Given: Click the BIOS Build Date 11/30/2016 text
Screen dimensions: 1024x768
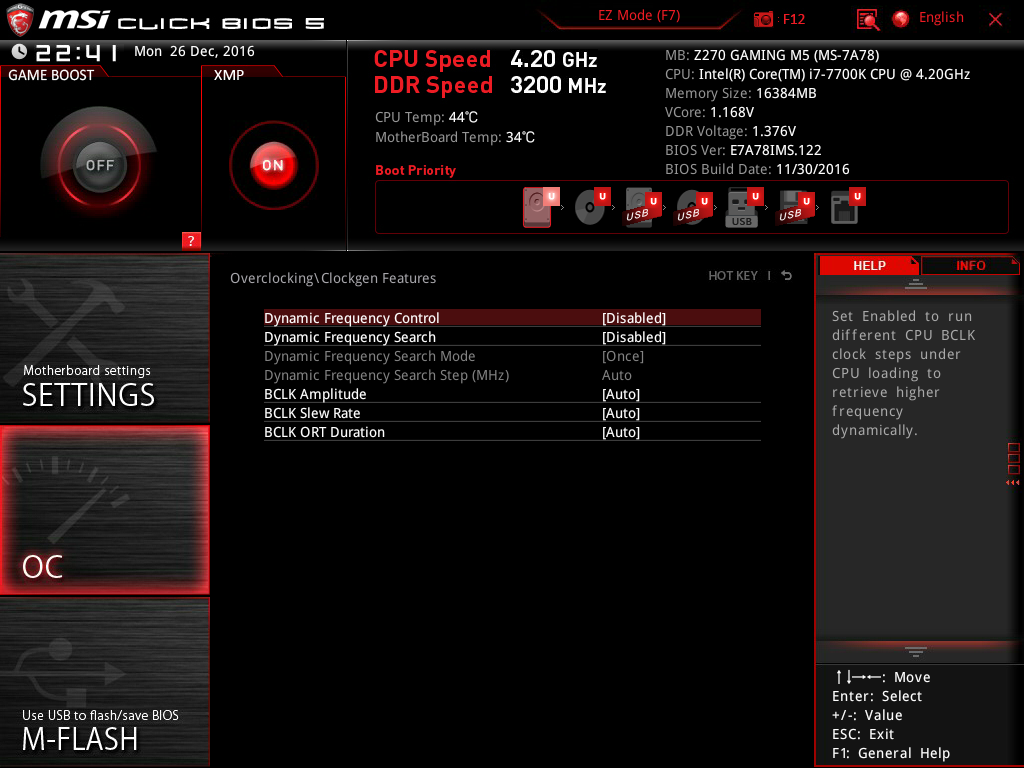Looking at the screenshot, I should pos(757,169).
